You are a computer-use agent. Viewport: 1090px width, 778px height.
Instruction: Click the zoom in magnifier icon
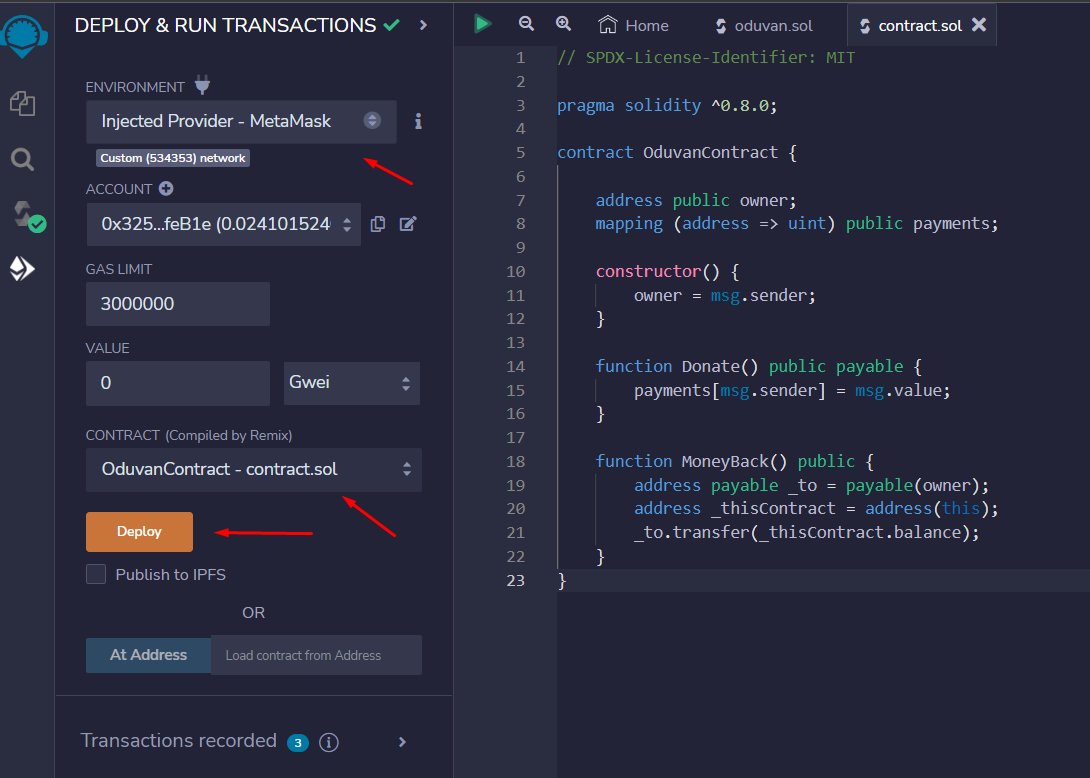pyautogui.click(x=563, y=24)
